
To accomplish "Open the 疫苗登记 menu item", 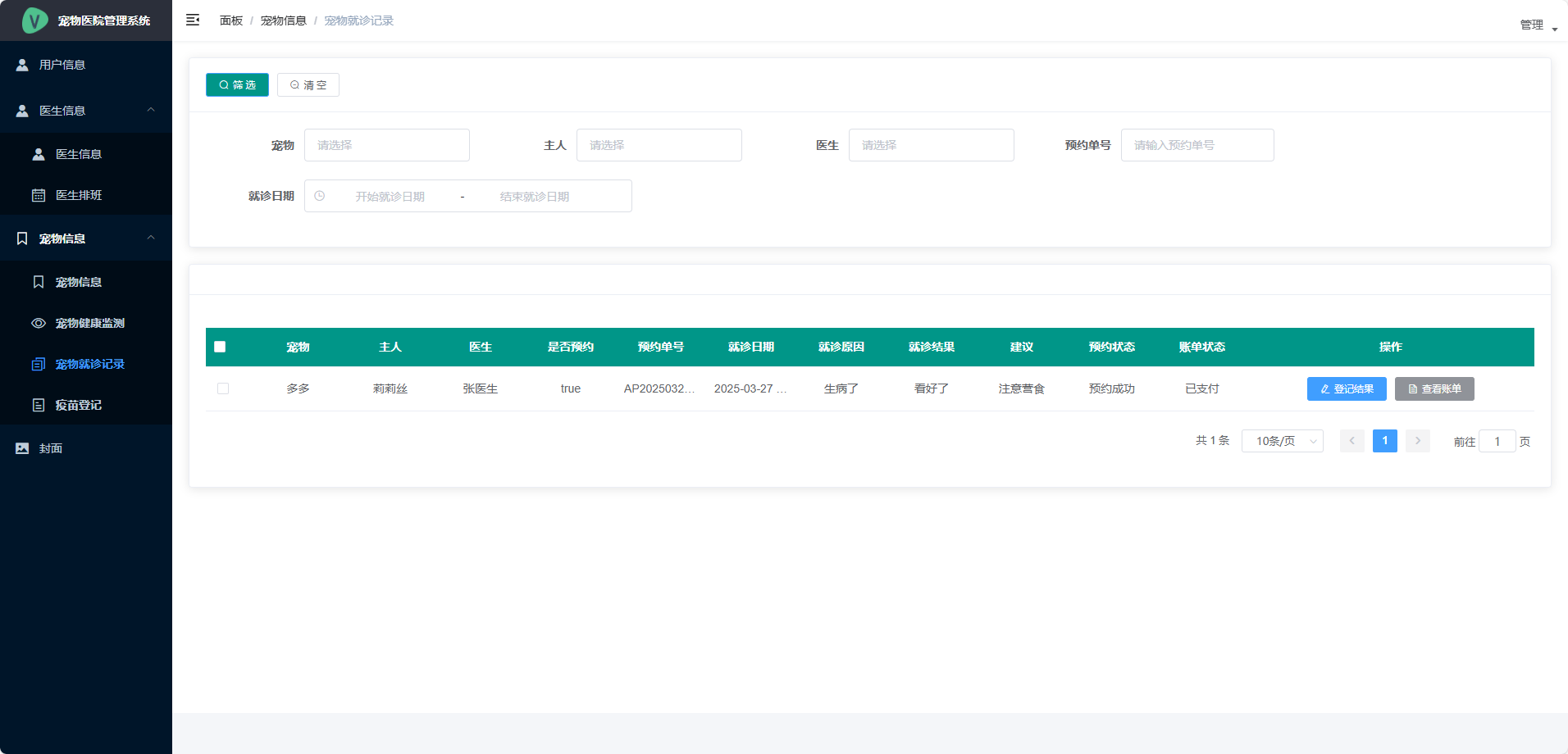I will (86, 405).
